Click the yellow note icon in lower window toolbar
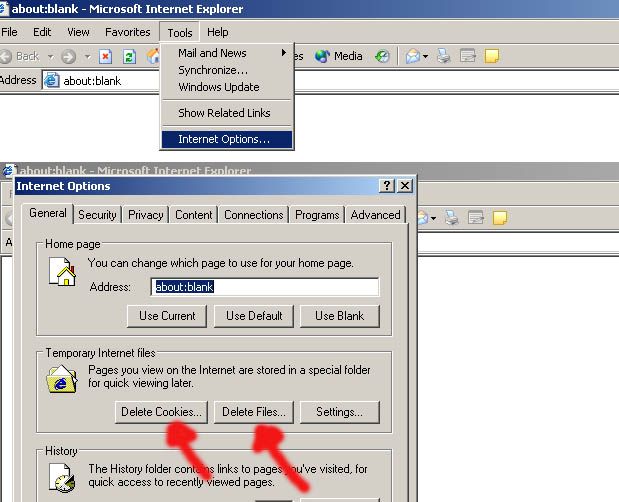 pos(500,218)
